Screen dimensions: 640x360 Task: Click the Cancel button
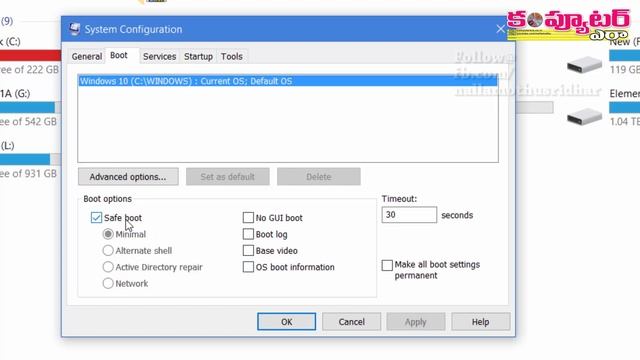(351, 322)
